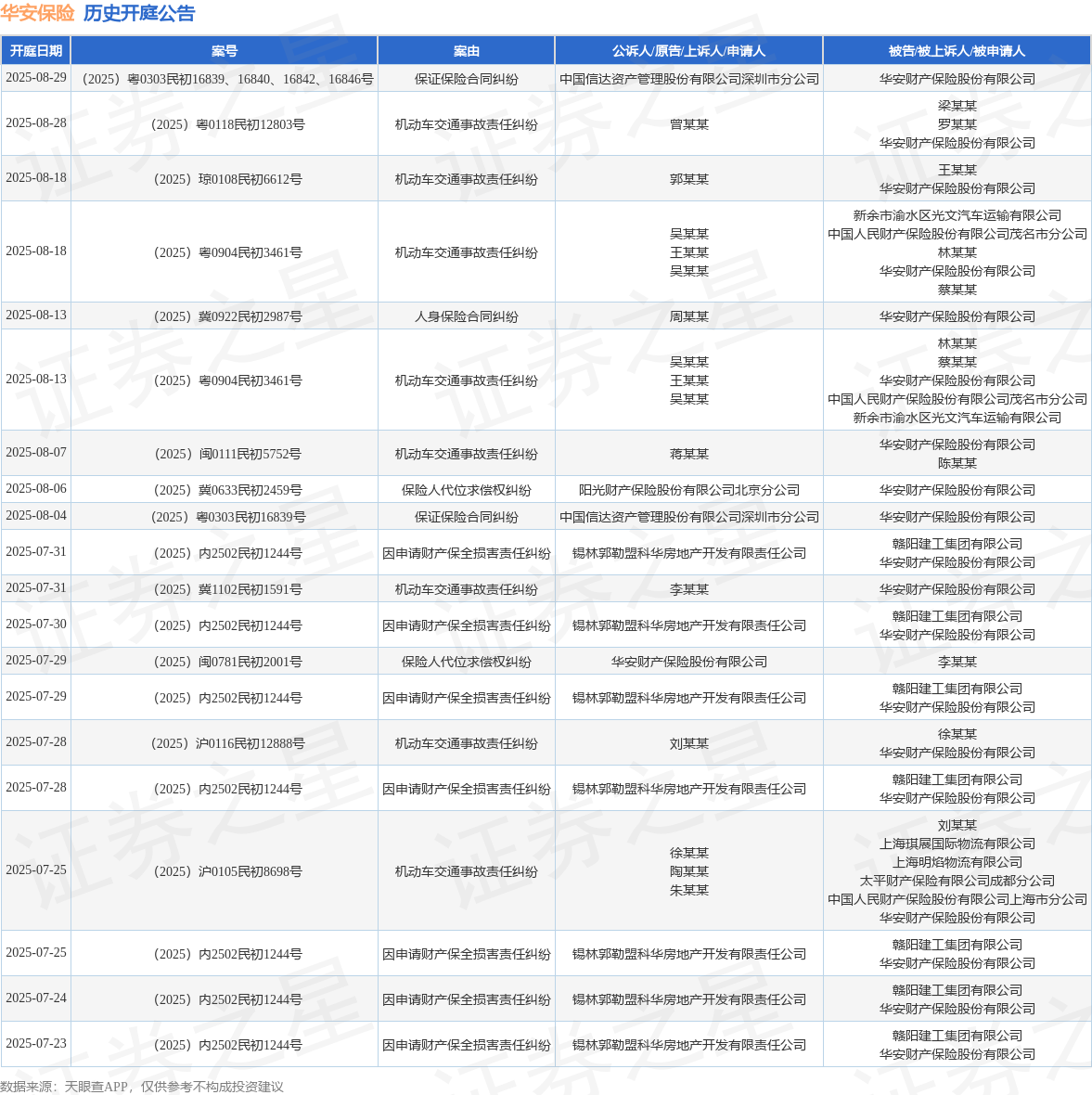Click defendant 太平财产保险有限公司成都分公司
The image size is (1092, 1095).
[957, 882]
